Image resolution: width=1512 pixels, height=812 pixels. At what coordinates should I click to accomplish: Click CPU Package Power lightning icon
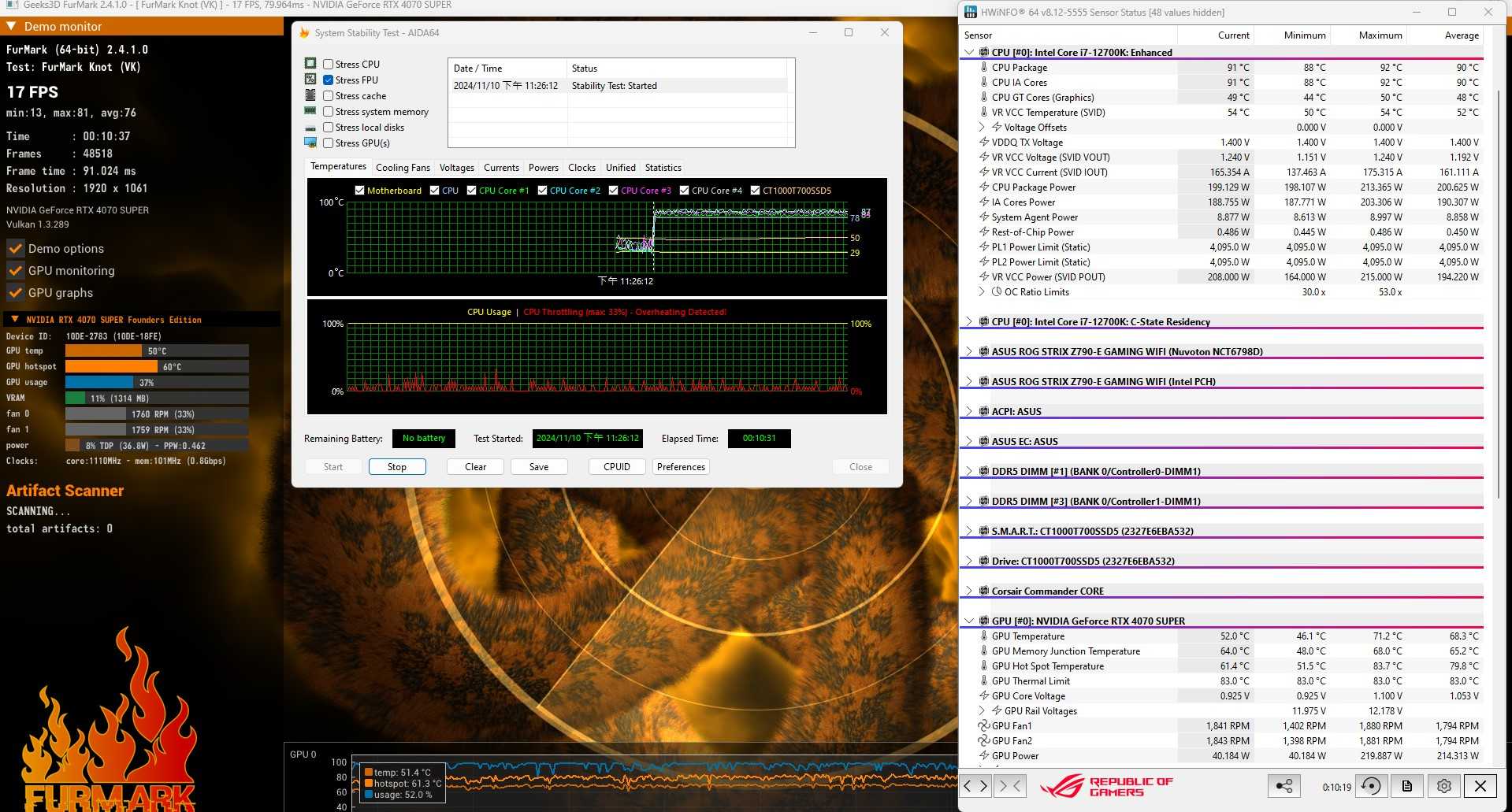coord(984,187)
